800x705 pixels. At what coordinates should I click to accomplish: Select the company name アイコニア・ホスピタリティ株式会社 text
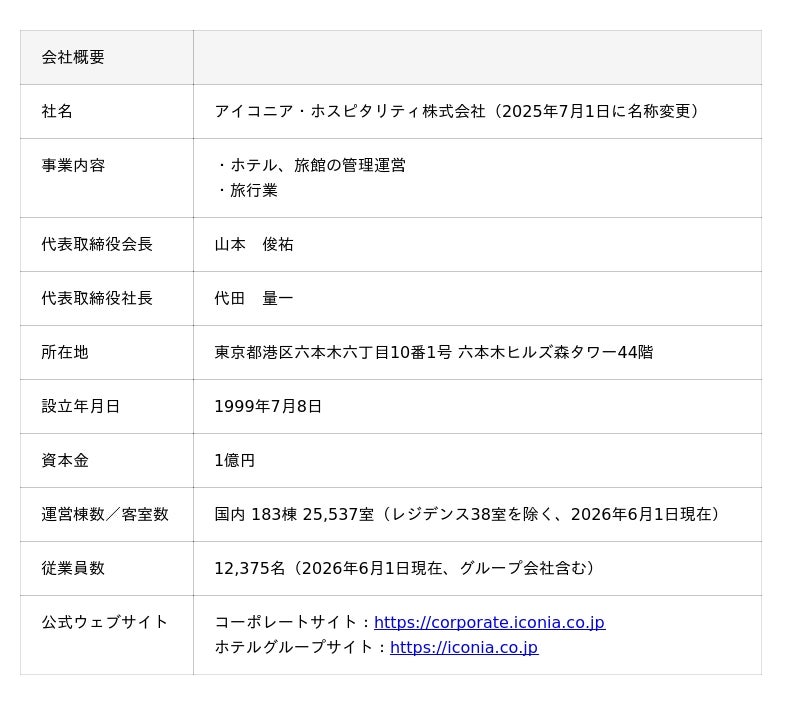[349, 111]
